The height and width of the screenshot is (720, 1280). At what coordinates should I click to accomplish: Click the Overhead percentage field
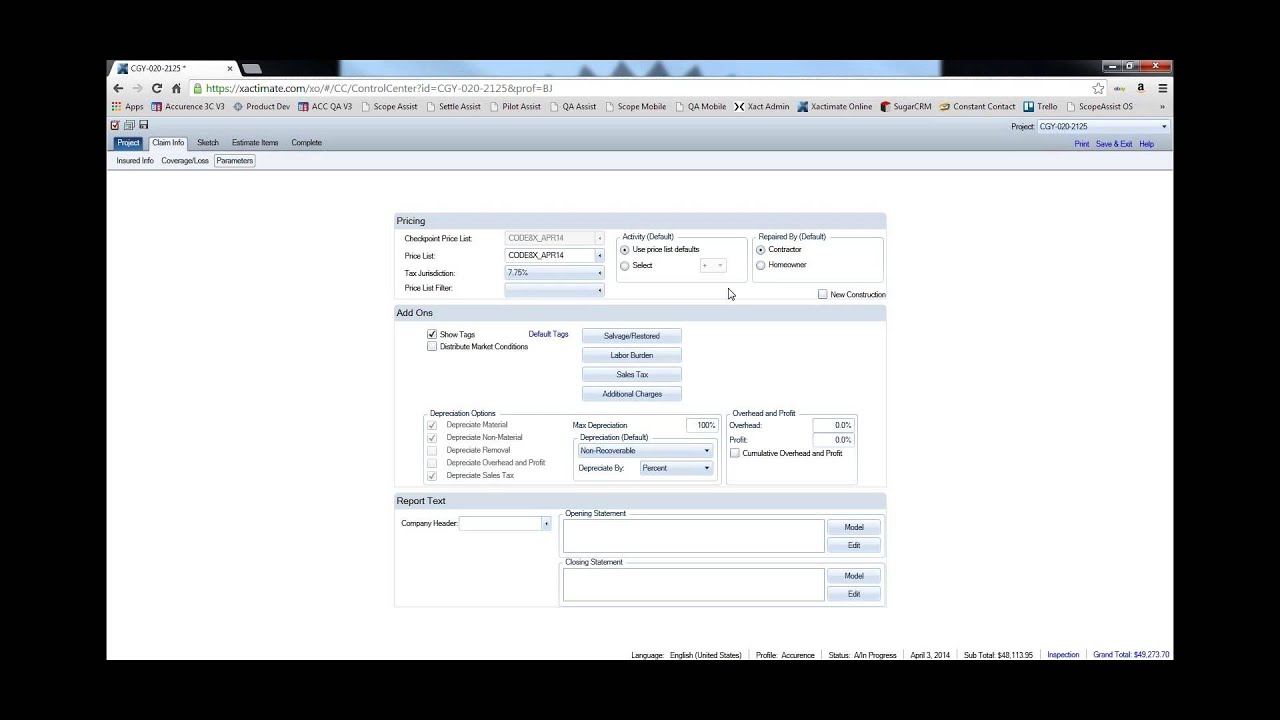(x=833, y=425)
